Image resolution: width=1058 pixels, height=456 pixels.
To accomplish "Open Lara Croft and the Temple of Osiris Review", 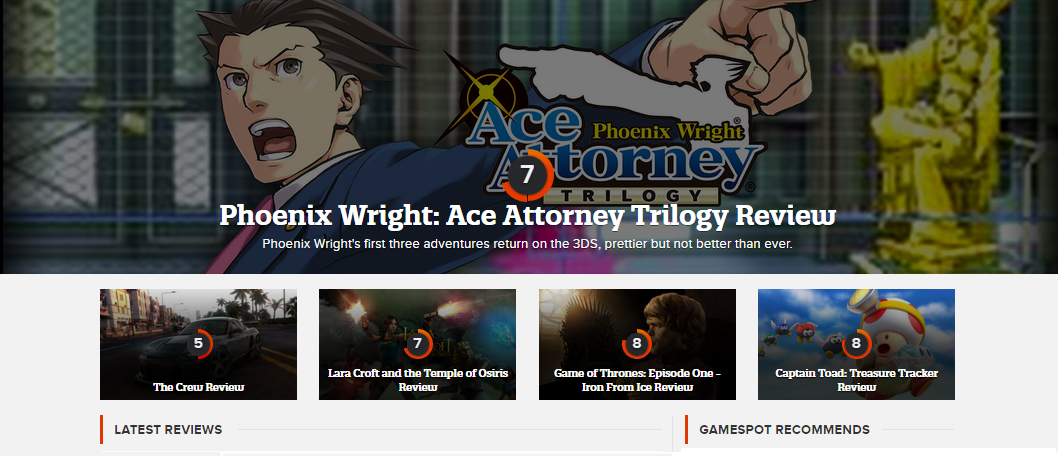I will click(418, 380).
